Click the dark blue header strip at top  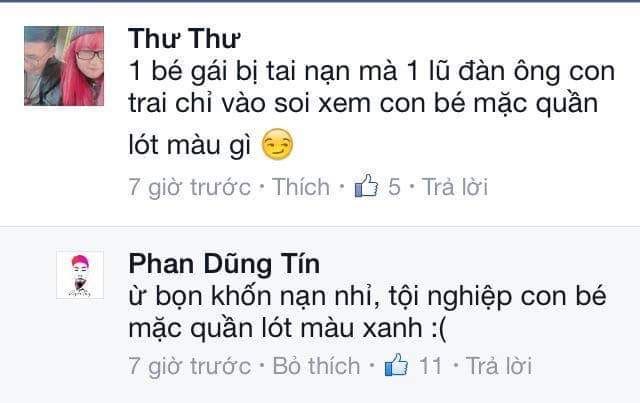pyautogui.click(x=320, y=1)
